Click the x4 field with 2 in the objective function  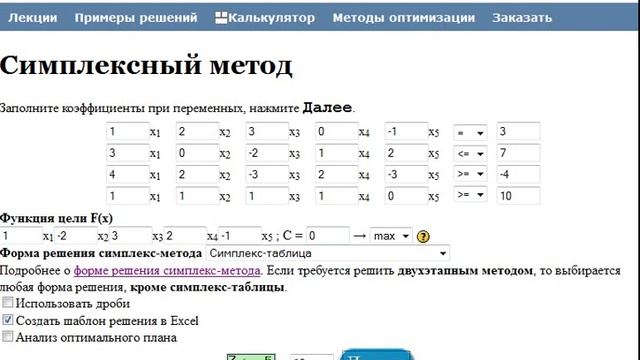click(x=185, y=236)
